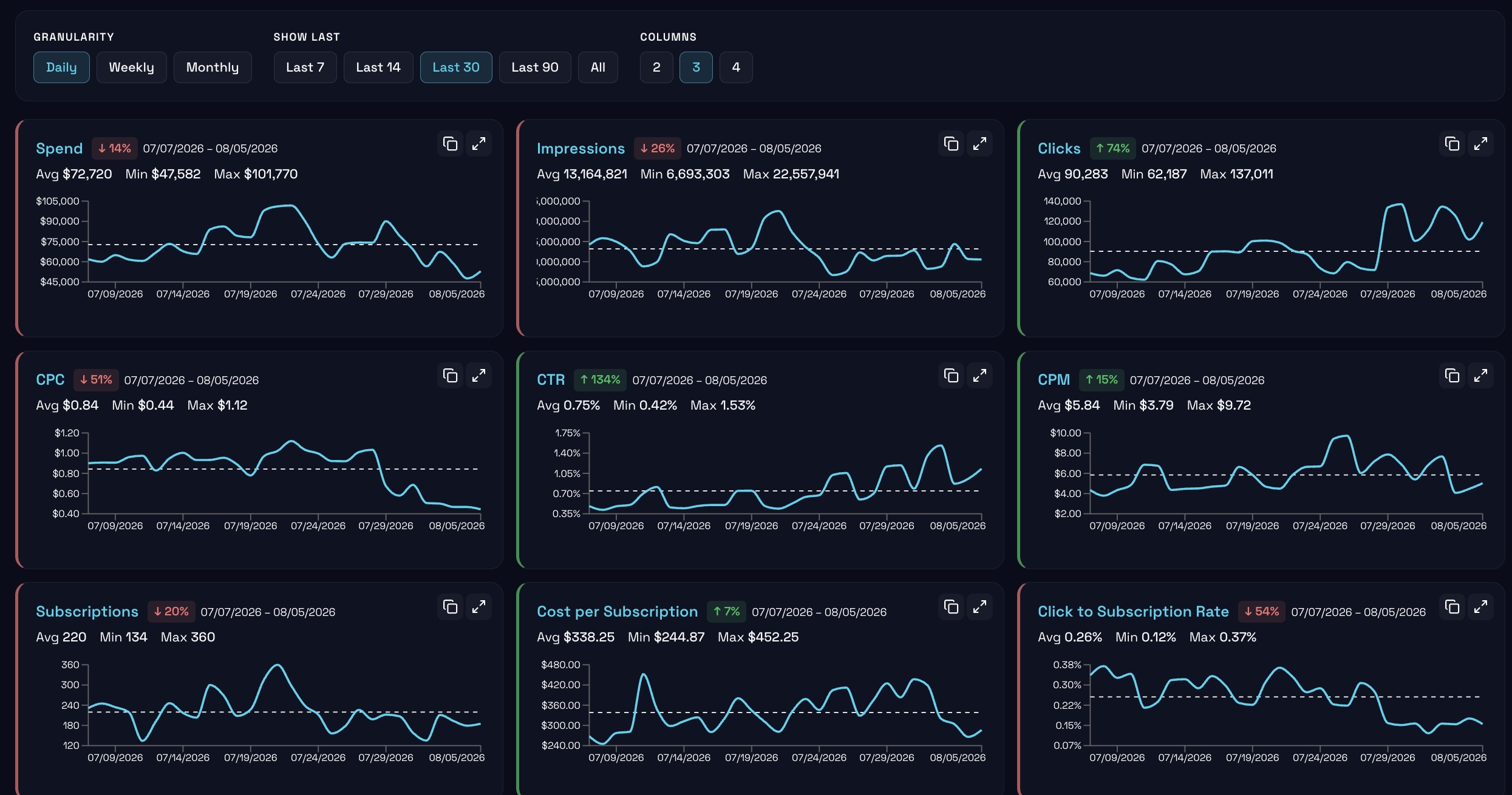The height and width of the screenshot is (795, 1512).
Task: Click the CPM chart title
Action: point(1054,380)
